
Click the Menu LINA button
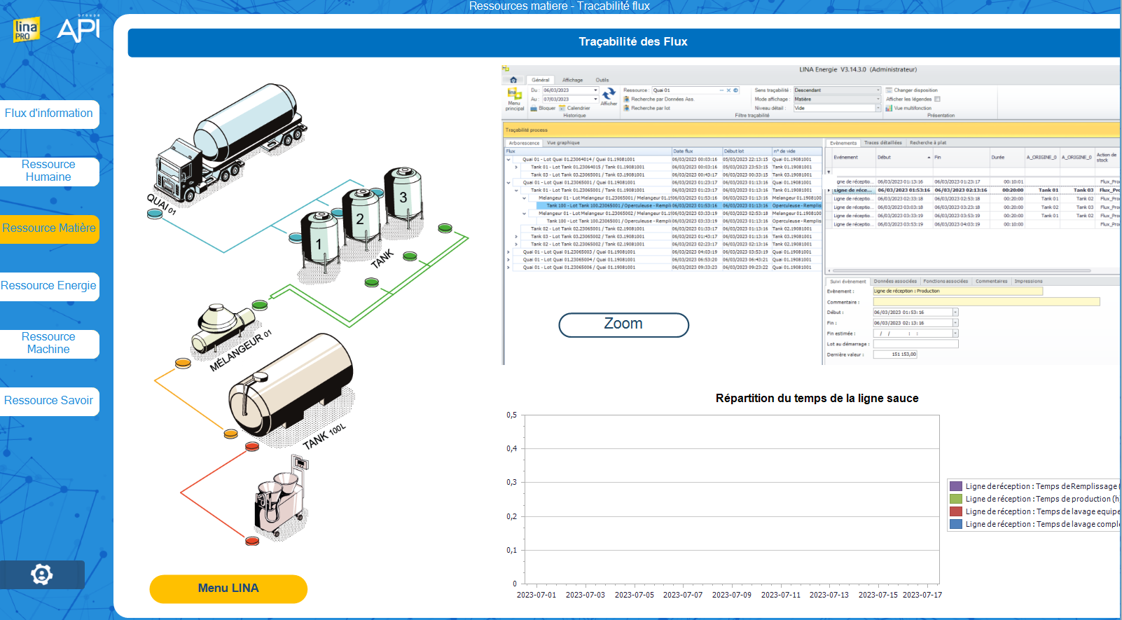click(228, 589)
